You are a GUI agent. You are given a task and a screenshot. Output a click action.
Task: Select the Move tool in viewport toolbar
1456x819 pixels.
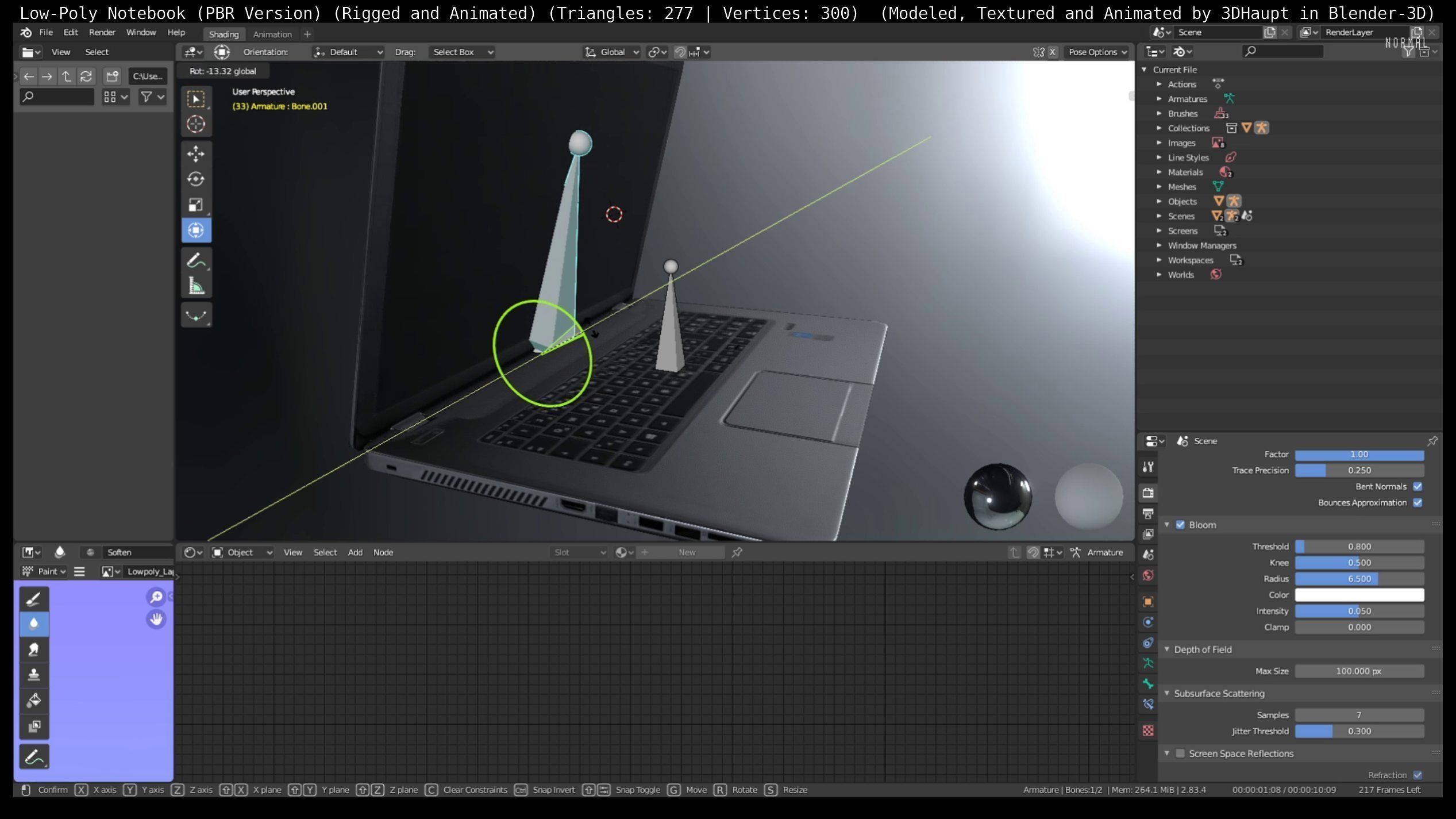pos(196,153)
